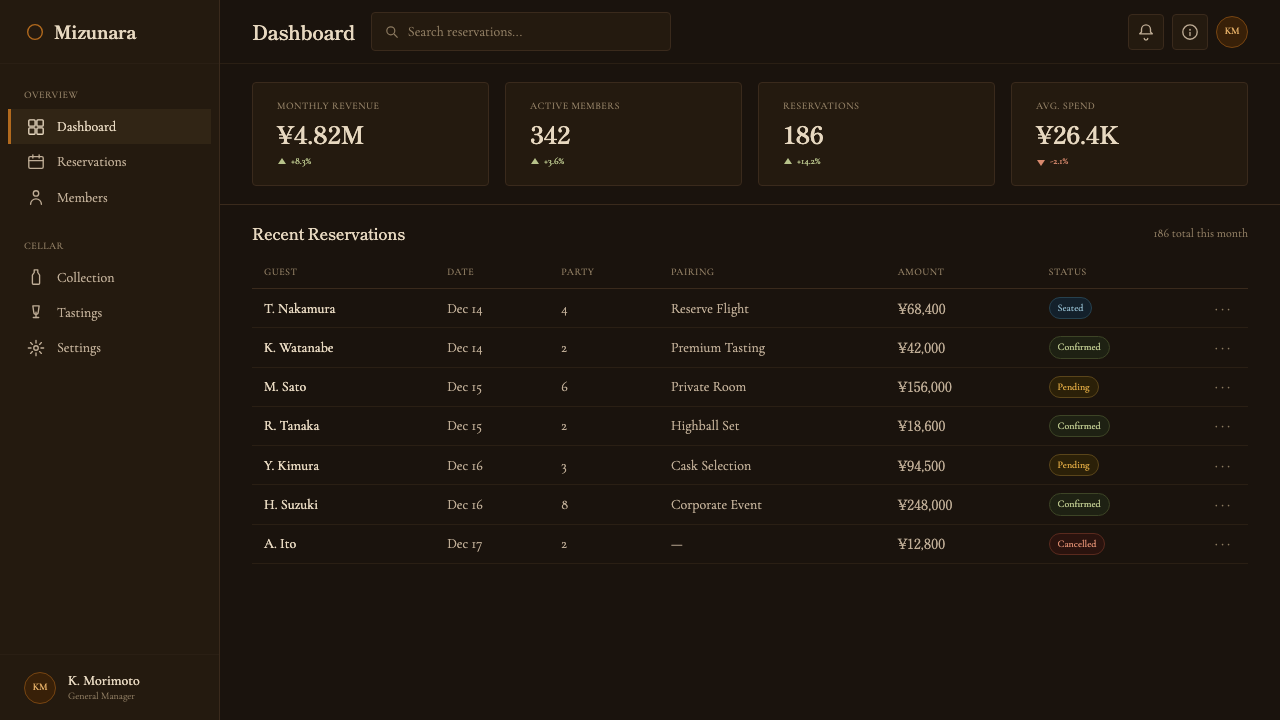Open row actions for H. Suzuki

[1222, 505]
